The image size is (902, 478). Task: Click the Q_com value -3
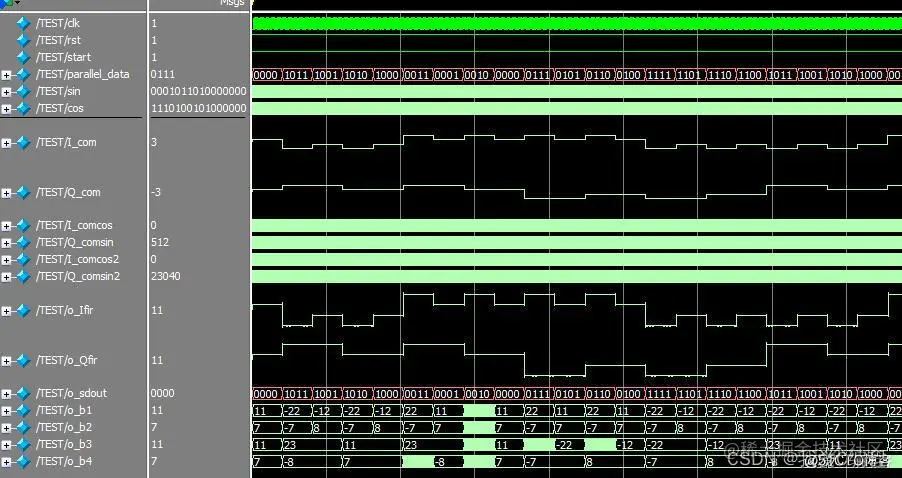(x=156, y=192)
